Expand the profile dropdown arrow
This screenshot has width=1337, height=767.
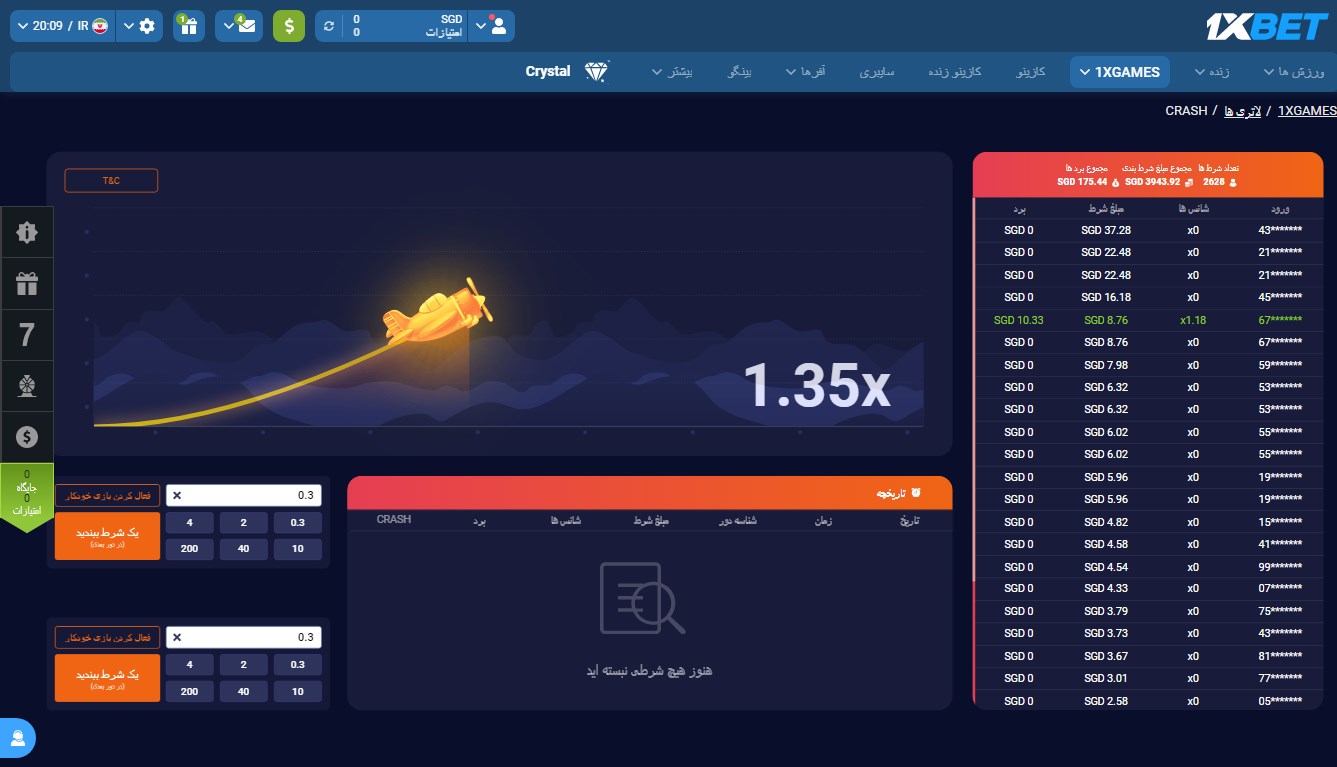pos(480,26)
